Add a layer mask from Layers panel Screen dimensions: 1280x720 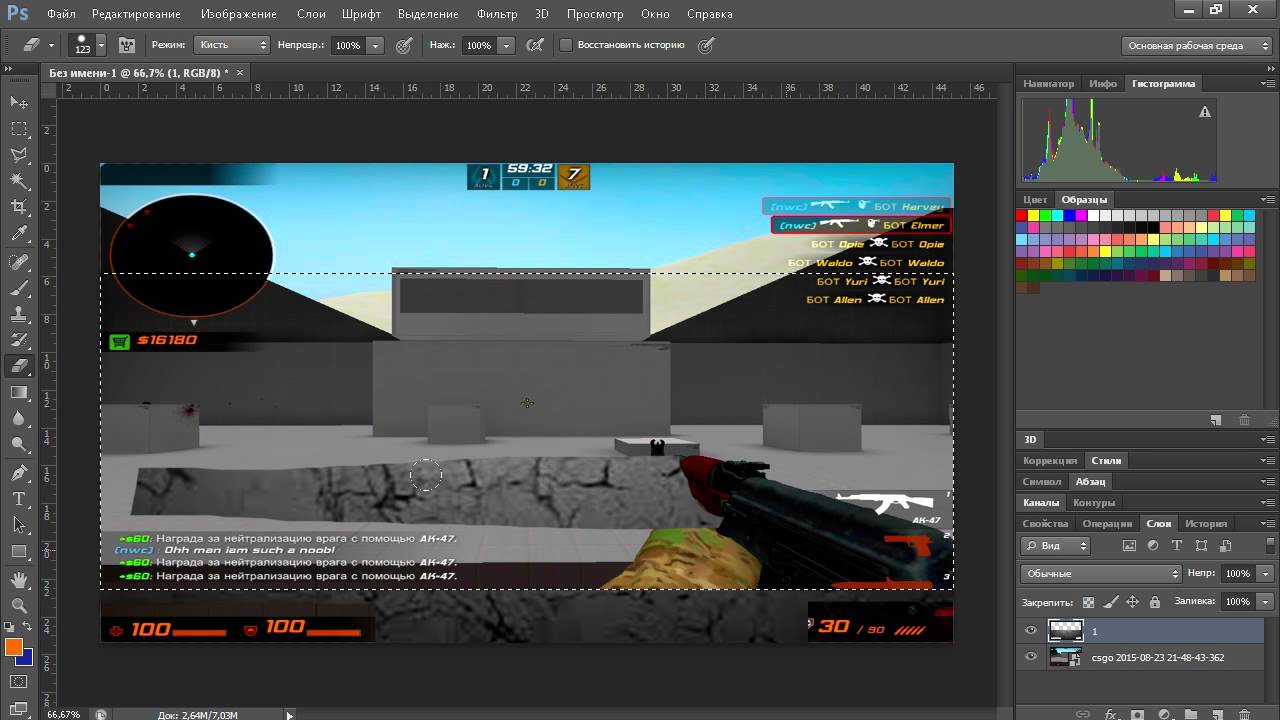(x=1137, y=714)
